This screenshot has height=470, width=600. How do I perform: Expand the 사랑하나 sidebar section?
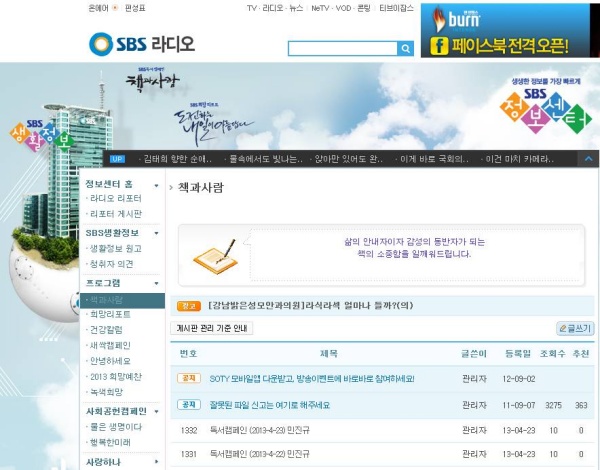click(x=157, y=461)
